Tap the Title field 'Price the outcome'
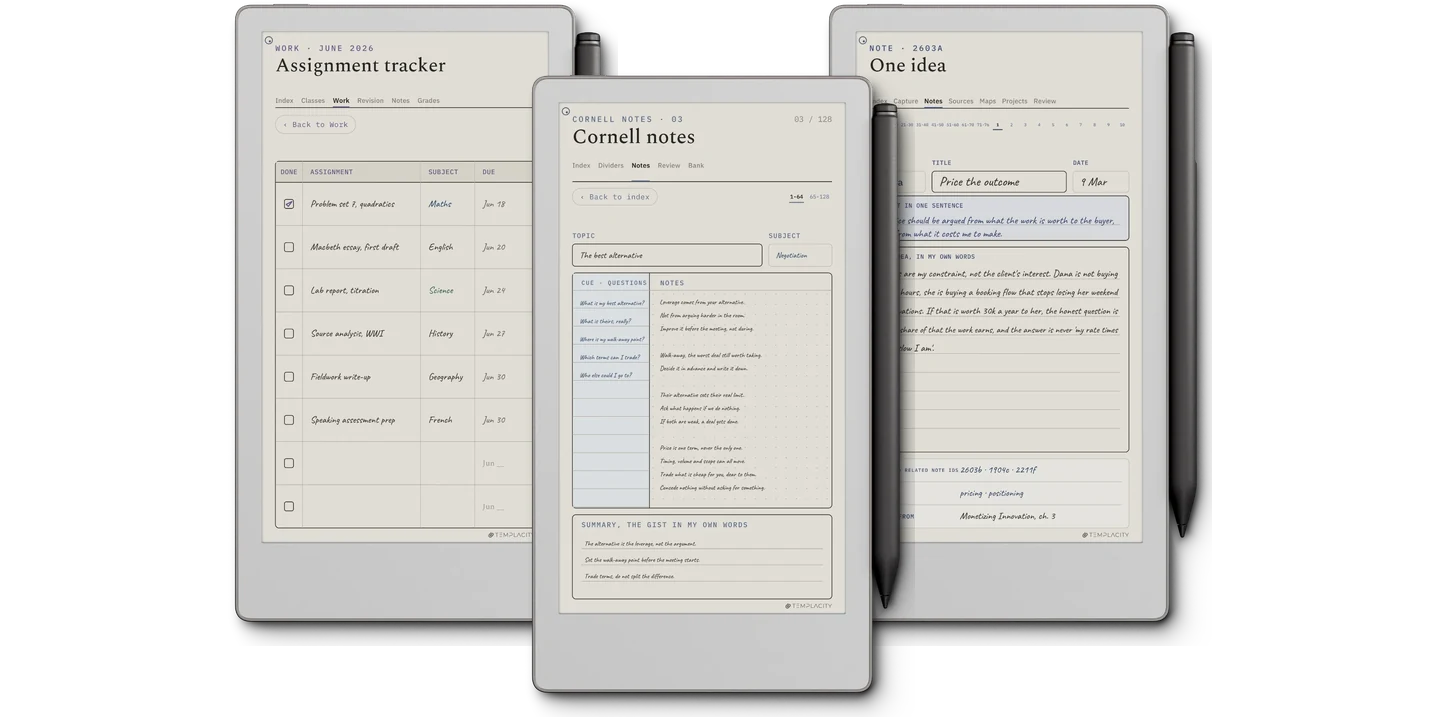Screen dimensions: 1440x718 click(x=999, y=182)
